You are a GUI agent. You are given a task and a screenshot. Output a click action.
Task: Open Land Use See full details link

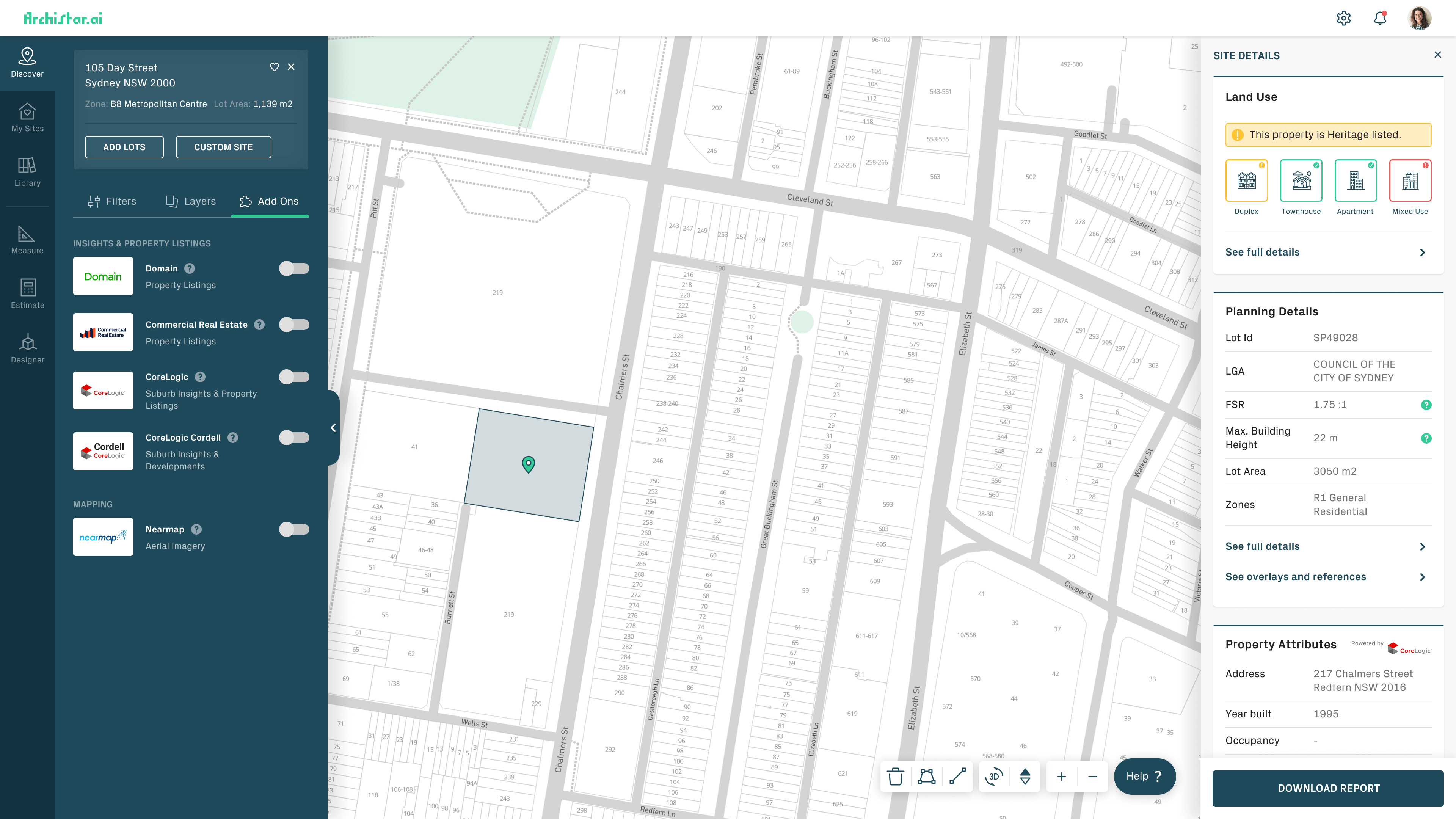click(x=1262, y=253)
